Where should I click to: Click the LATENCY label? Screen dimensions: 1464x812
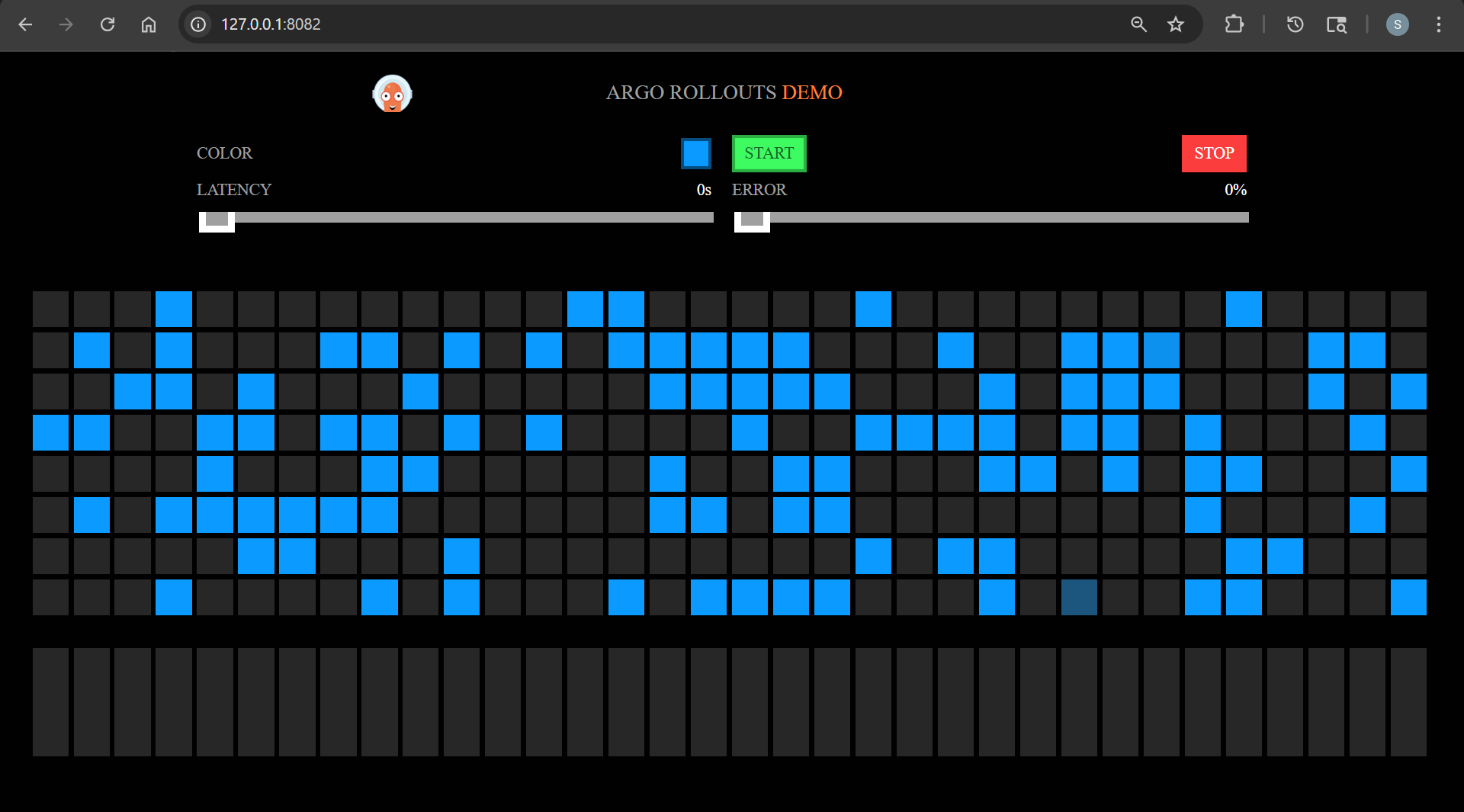point(234,190)
